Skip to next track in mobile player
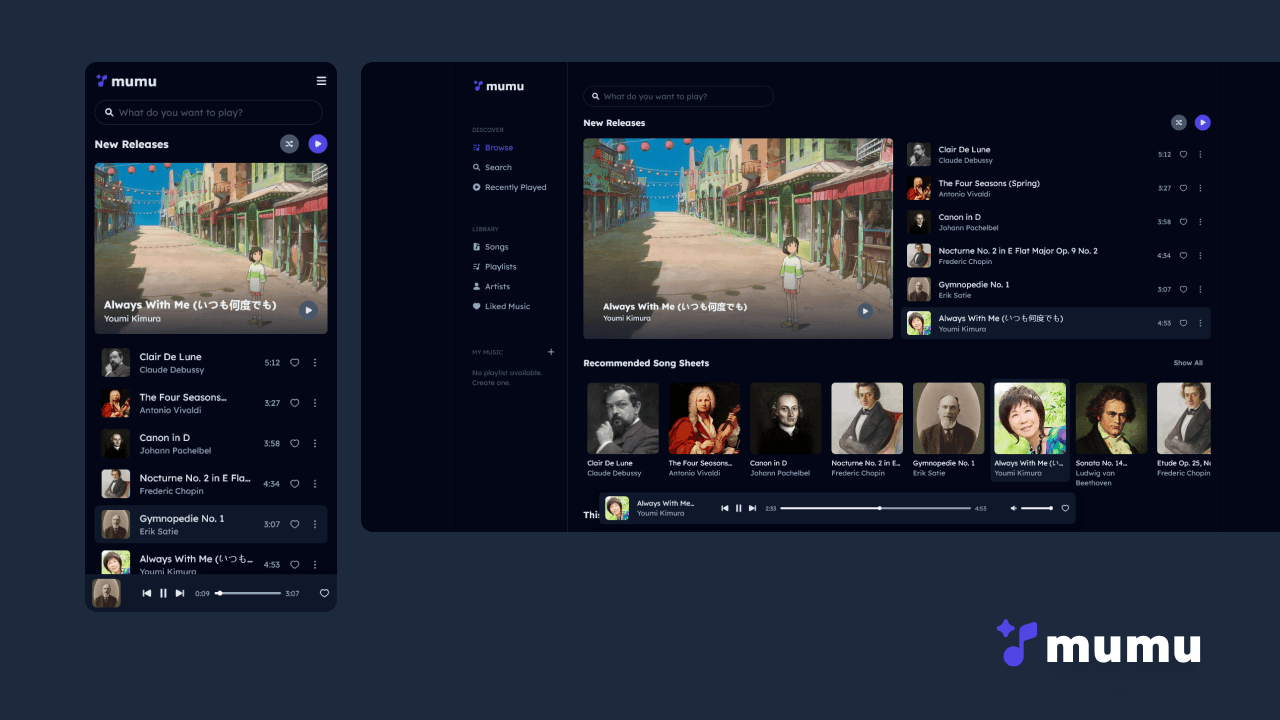Image resolution: width=1280 pixels, height=720 pixels. tap(180, 593)
